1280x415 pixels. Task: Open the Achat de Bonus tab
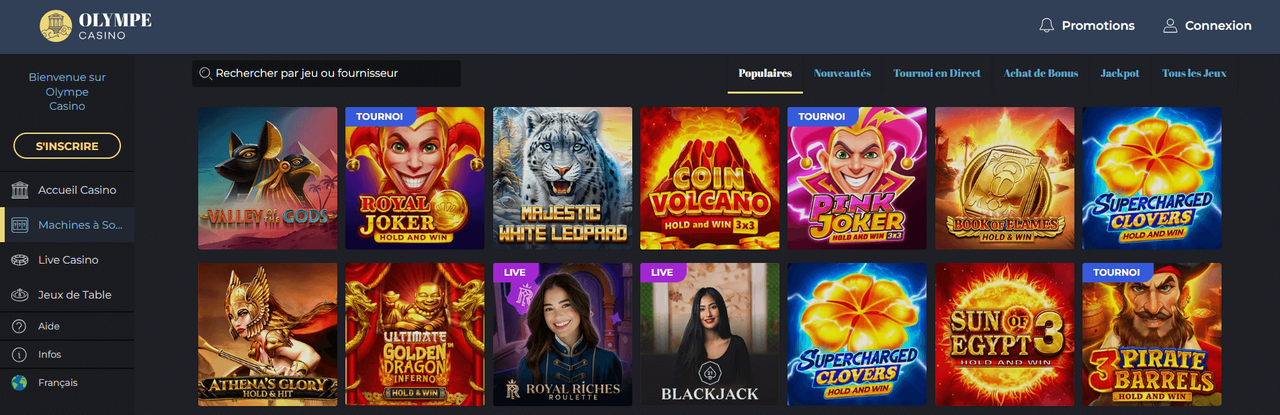coord(1040,73)
